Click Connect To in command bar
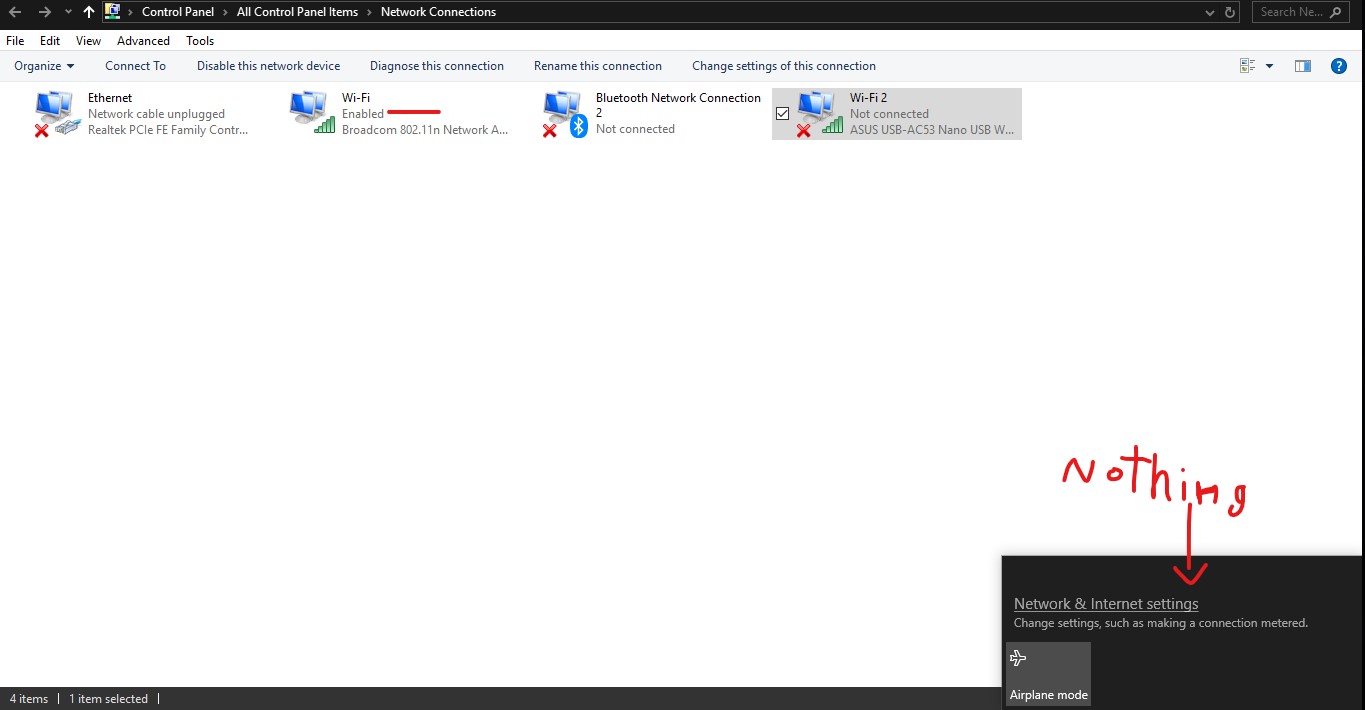Screen dimensions: 1365x710 [135, 66]
